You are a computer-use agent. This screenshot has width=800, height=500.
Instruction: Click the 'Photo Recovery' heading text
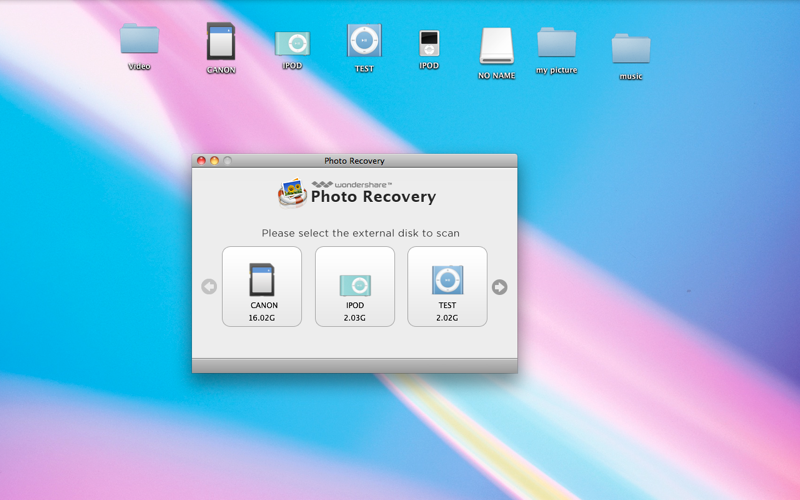373,197
